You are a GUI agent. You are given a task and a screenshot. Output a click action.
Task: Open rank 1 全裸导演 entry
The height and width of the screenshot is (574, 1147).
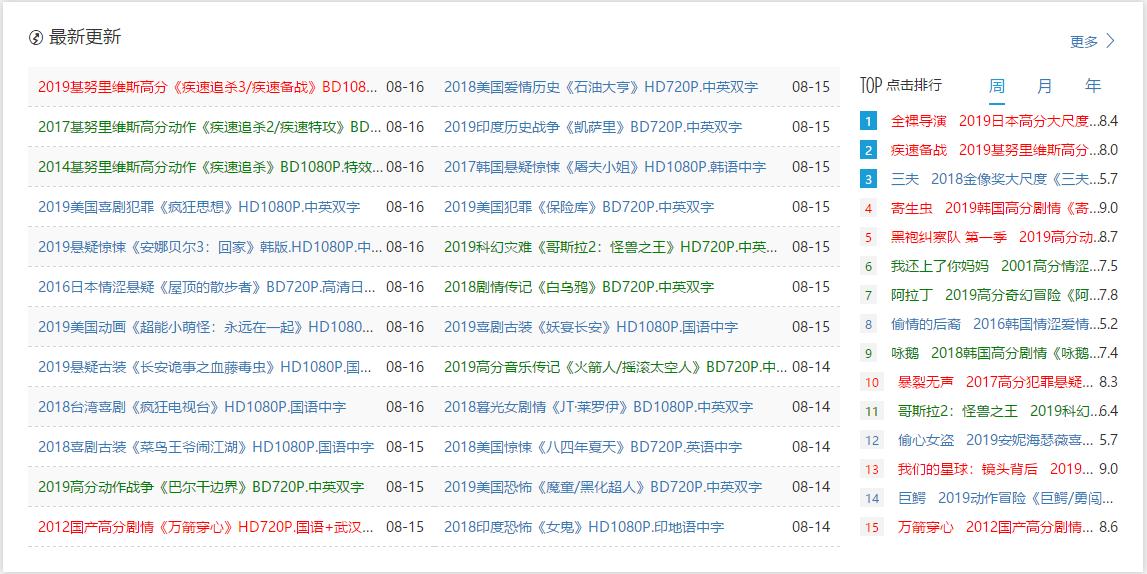pyautogui.click(x=995, y=121)
